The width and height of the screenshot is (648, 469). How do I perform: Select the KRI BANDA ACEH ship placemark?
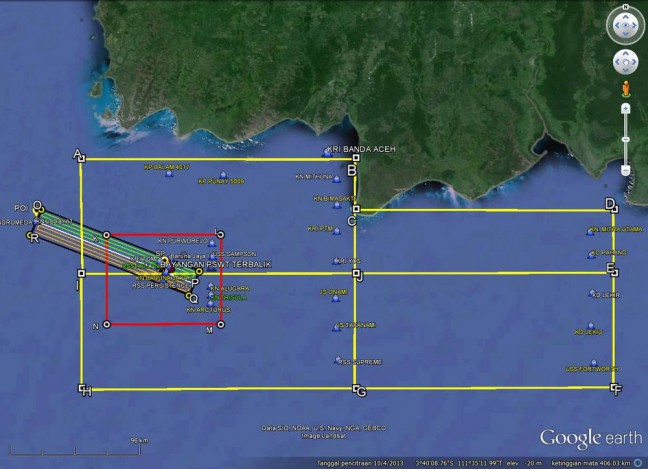pos(327,152)
